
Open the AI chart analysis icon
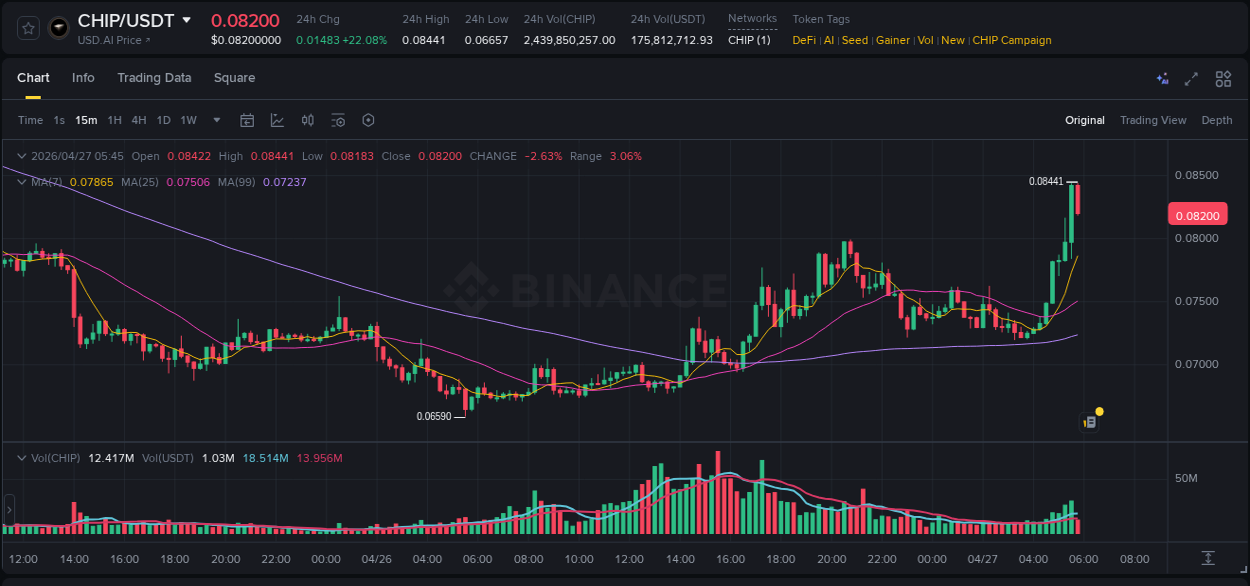[x=1162, y=79]
